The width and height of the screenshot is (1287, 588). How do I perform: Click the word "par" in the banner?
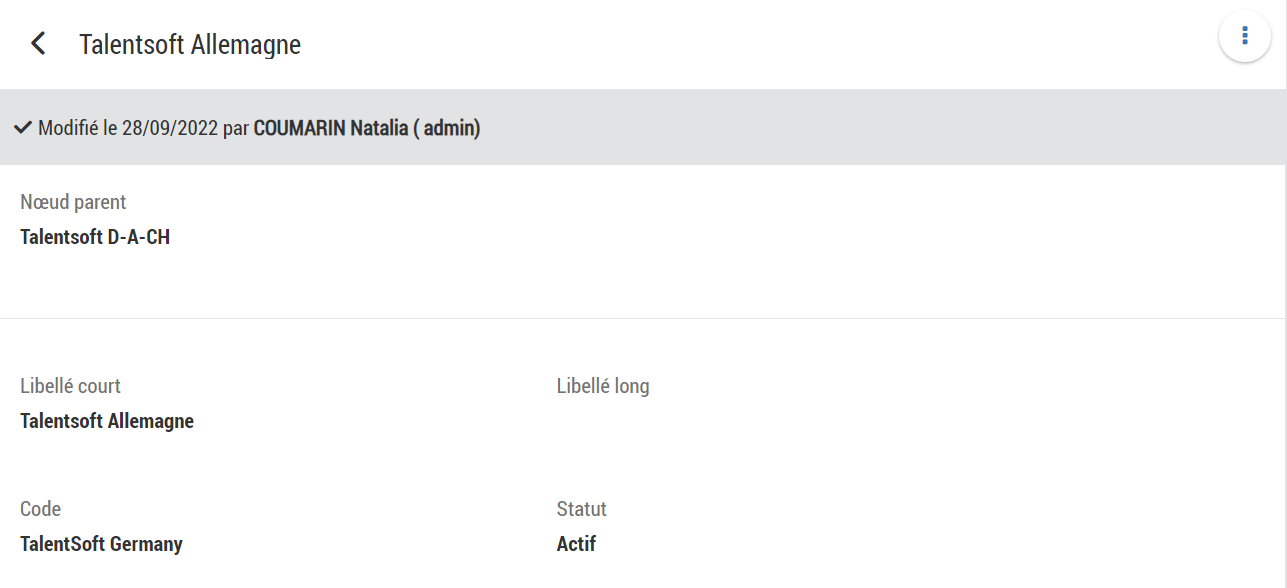click(236, 129)
